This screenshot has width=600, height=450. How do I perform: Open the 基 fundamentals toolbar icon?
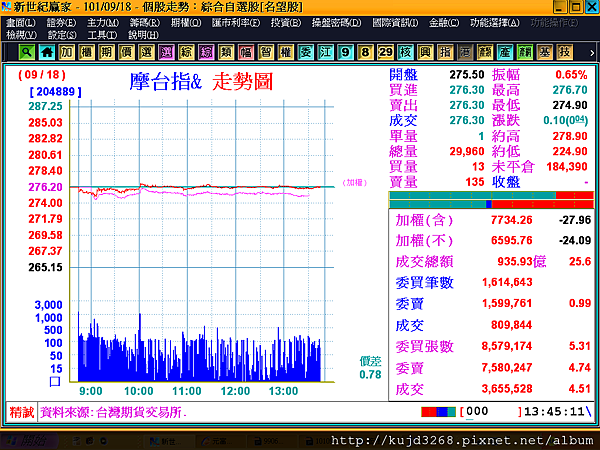click(545, 52)
